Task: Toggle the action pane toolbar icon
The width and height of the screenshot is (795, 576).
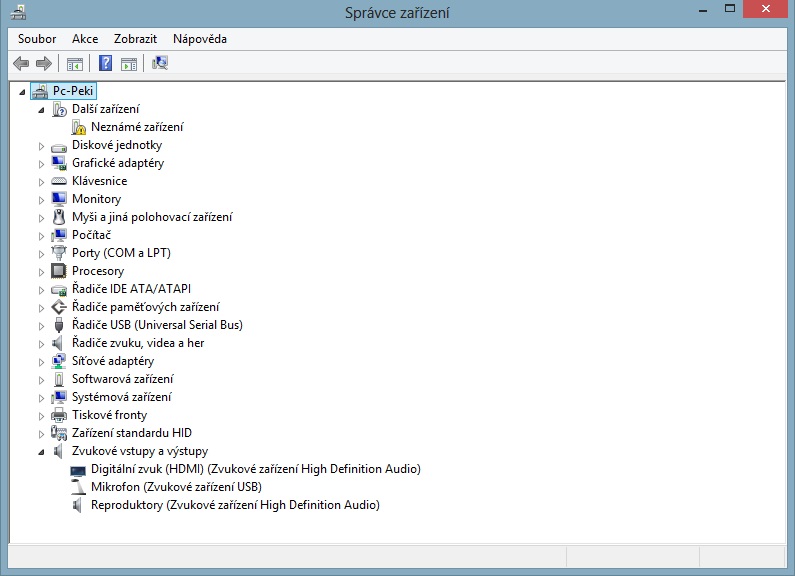Action: (129, 64)
